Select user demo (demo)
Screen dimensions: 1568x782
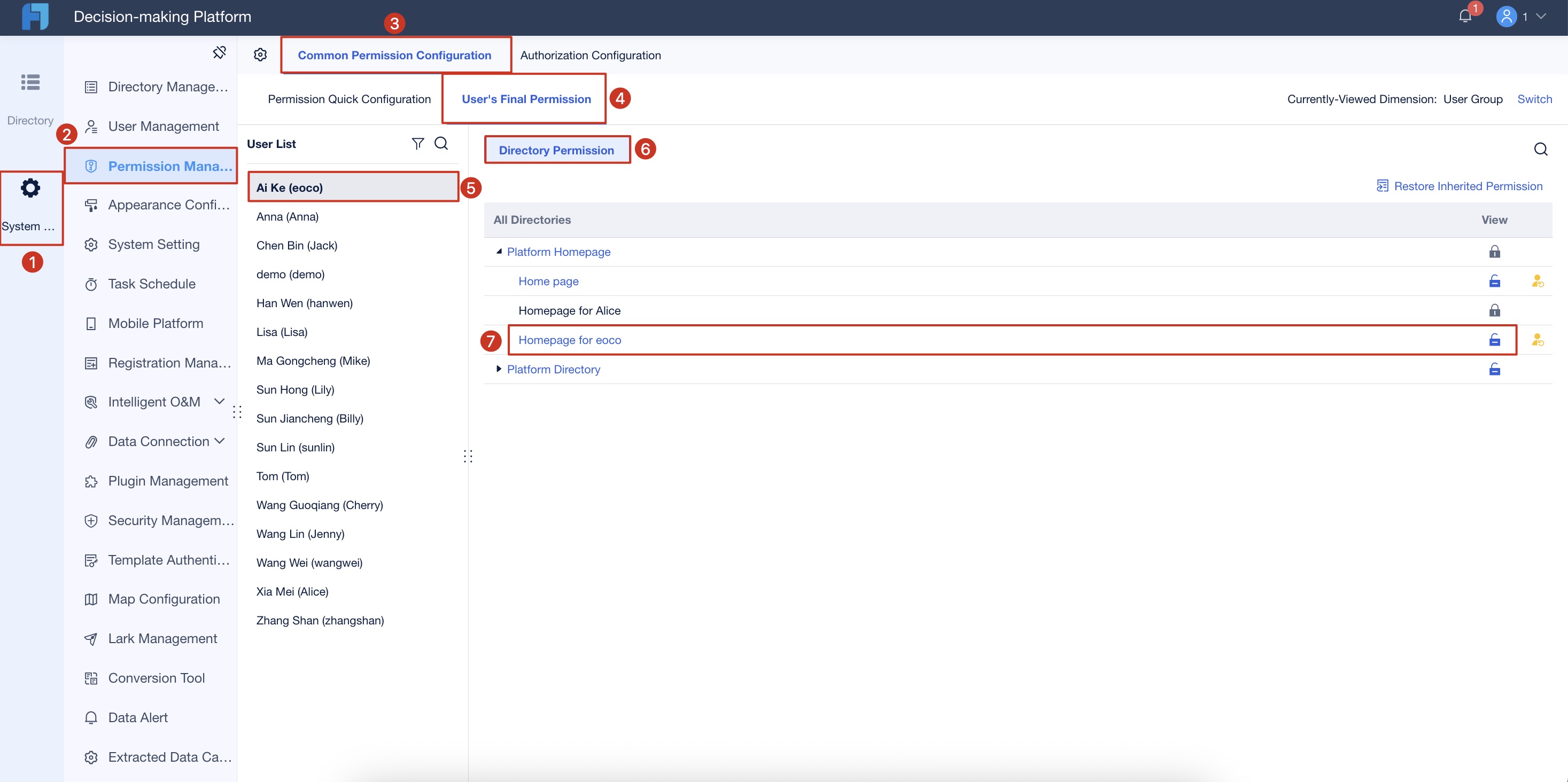pyautogui.click(x=353, y=275)
